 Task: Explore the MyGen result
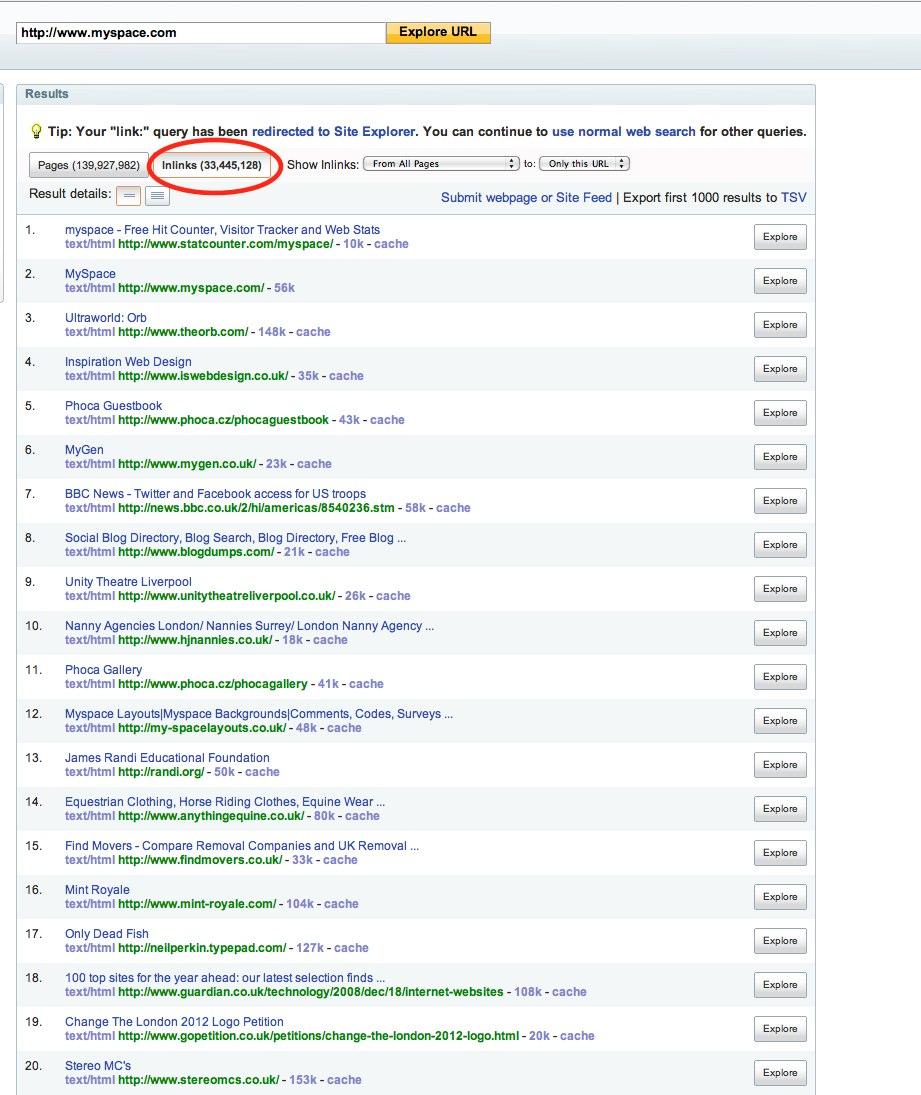[780, 457]
